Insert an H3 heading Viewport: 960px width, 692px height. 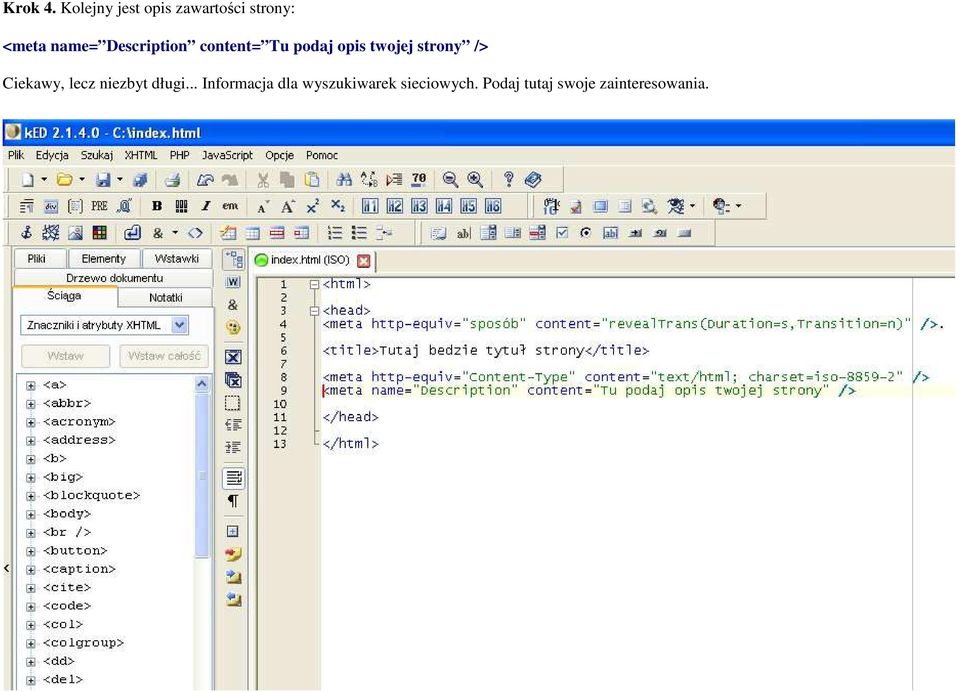419,206
